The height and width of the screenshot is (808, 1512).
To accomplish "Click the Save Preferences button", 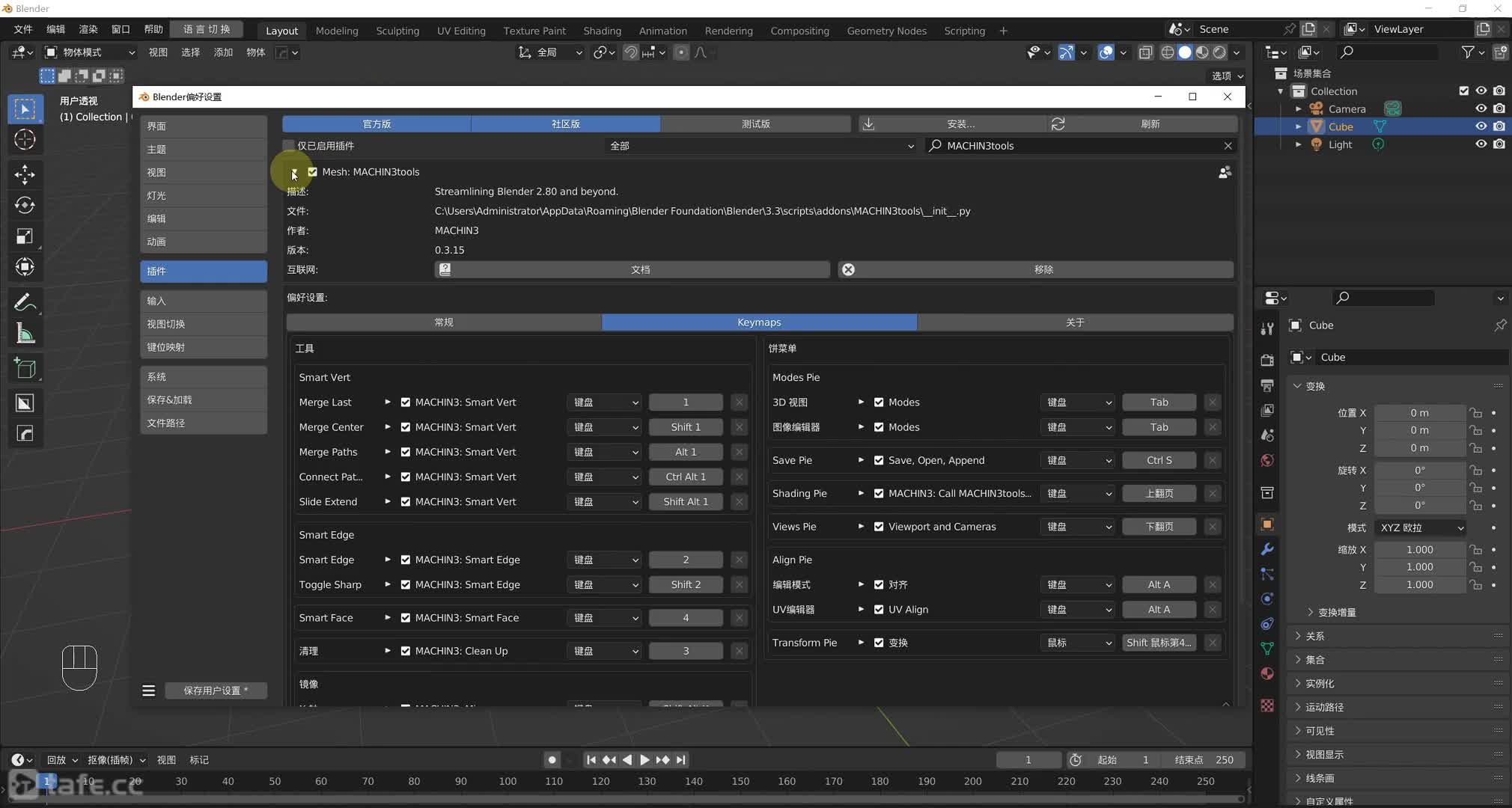I will [x=216, y=691].
